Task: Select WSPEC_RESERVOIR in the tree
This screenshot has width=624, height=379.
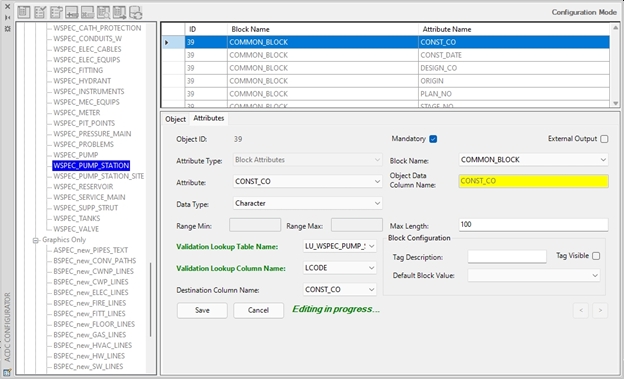Action: click(83, 187)
